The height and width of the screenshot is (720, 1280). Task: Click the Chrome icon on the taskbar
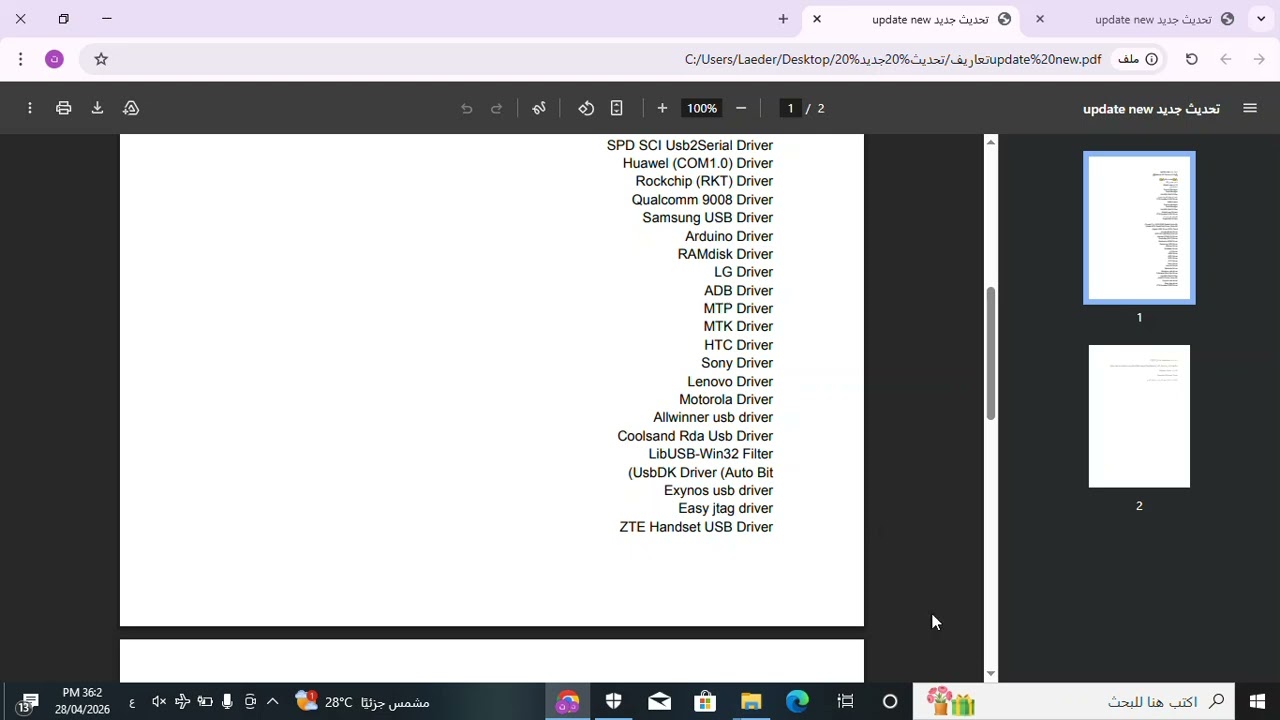pyautogui.click(x=567, y=702)
